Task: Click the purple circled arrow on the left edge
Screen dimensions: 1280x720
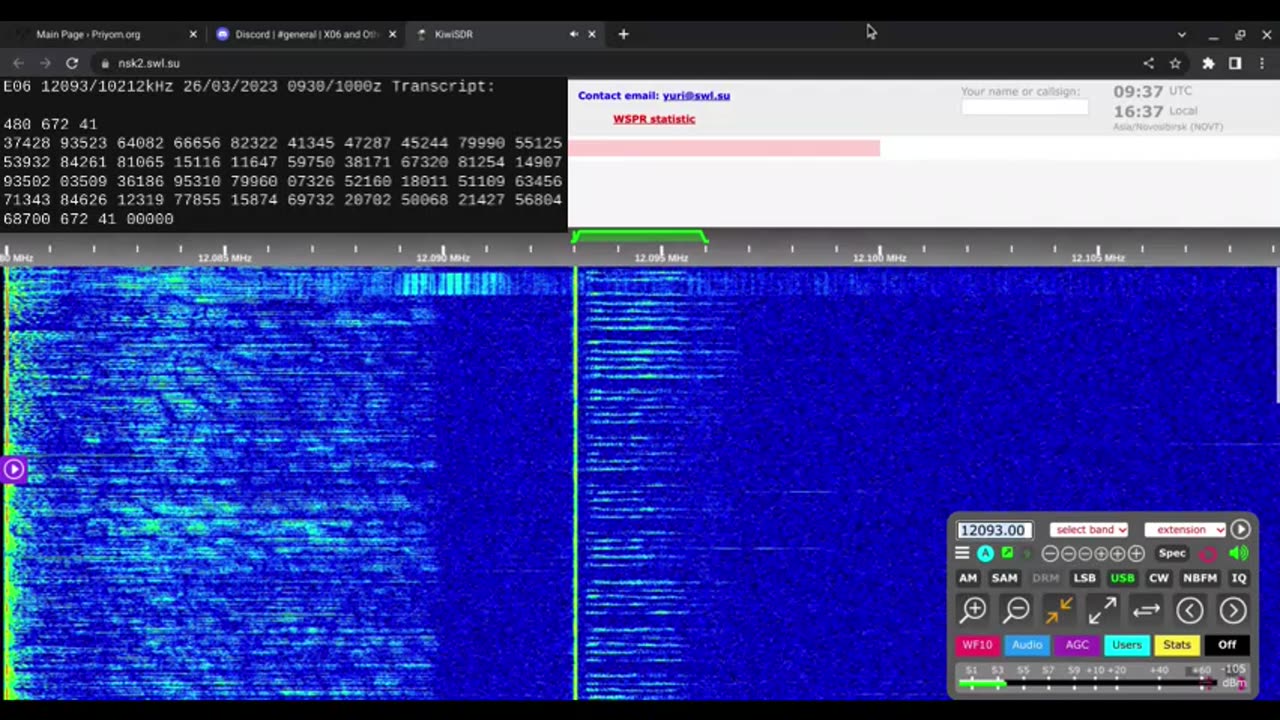Action: pos(13,468)
